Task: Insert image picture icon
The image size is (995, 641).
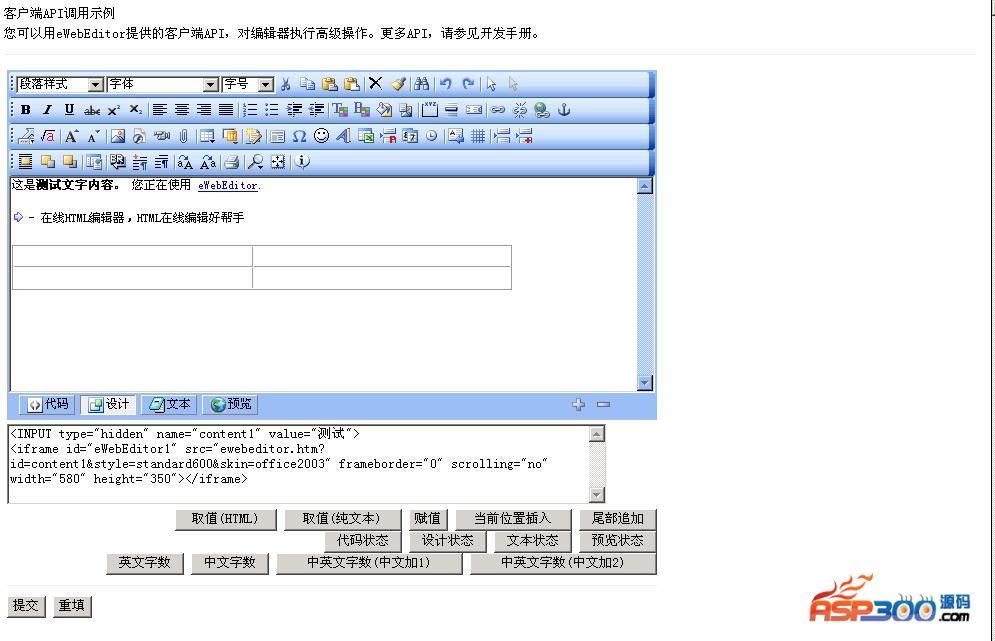Action: tap(118, 136)
